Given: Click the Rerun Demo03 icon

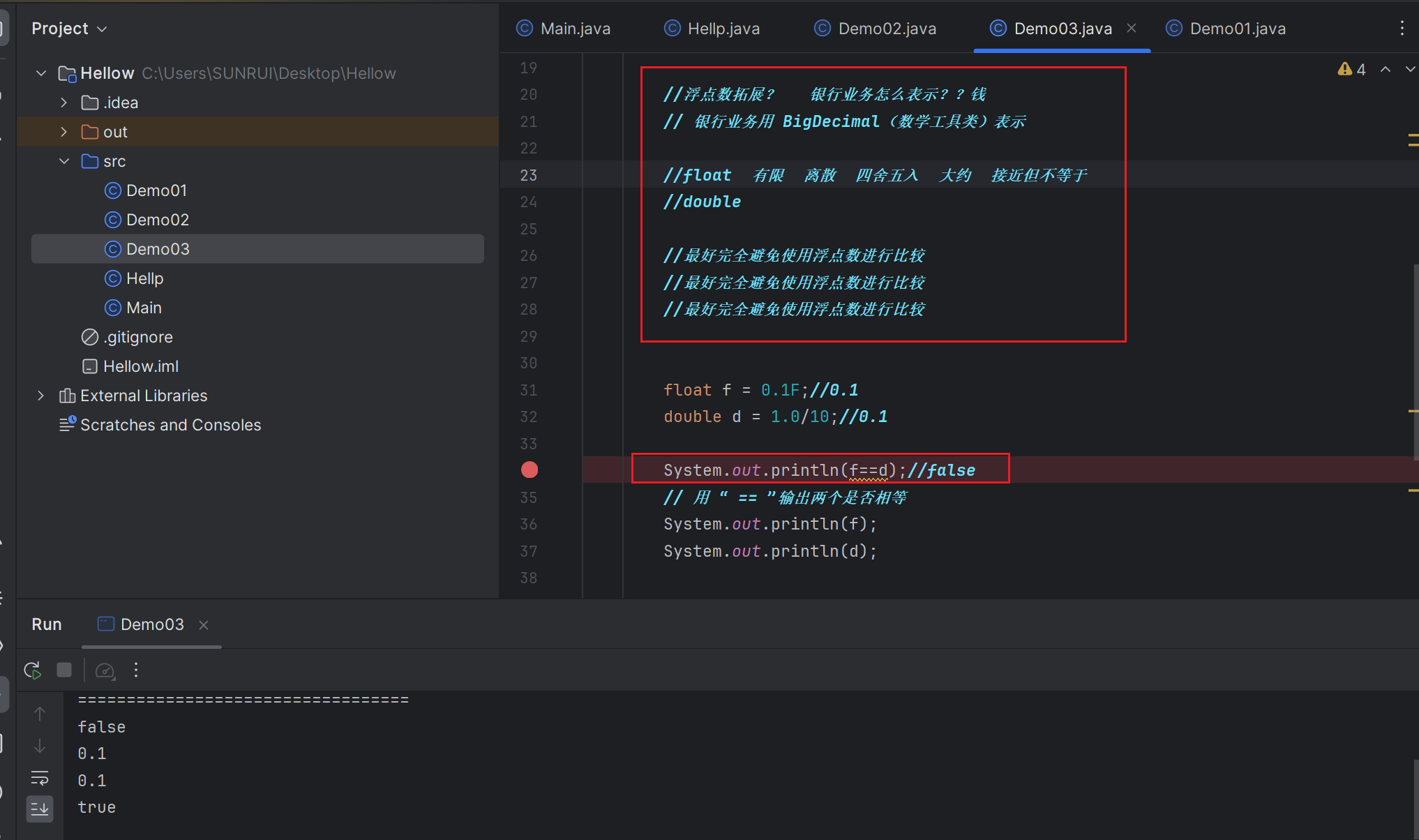Looking at the screenshot, I should [33, 670].
